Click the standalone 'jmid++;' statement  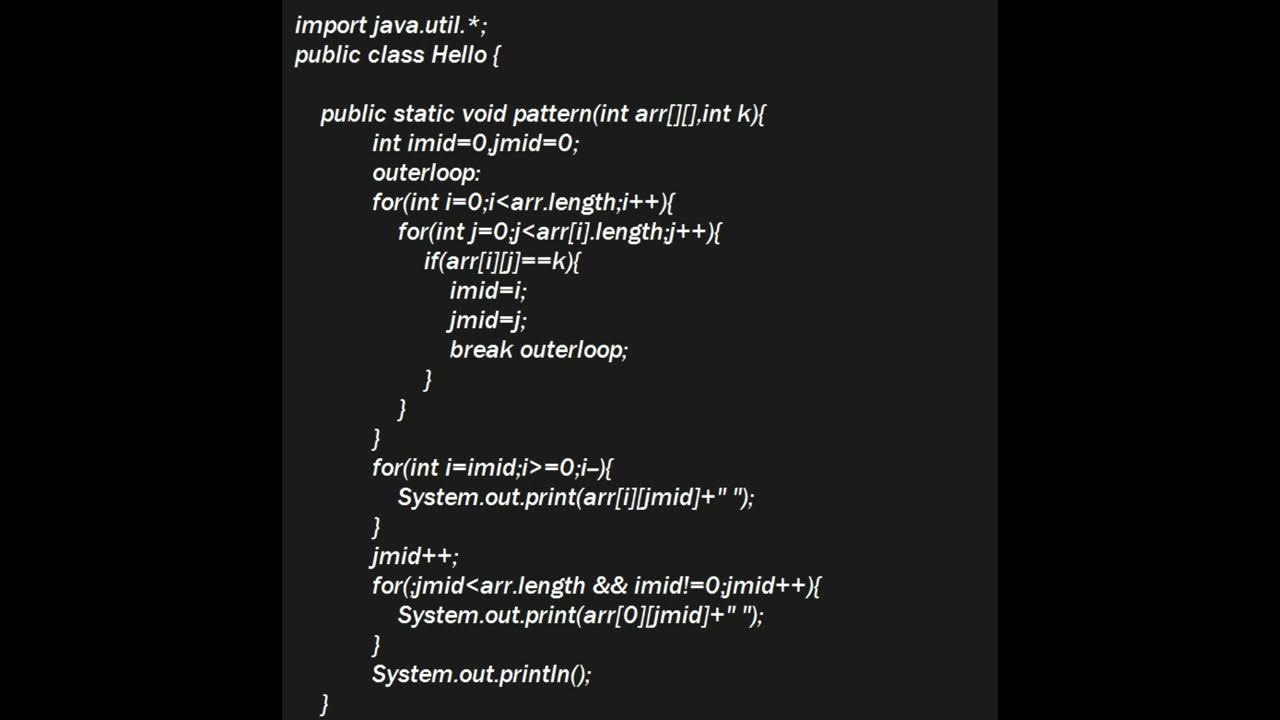tap(415, 556)
